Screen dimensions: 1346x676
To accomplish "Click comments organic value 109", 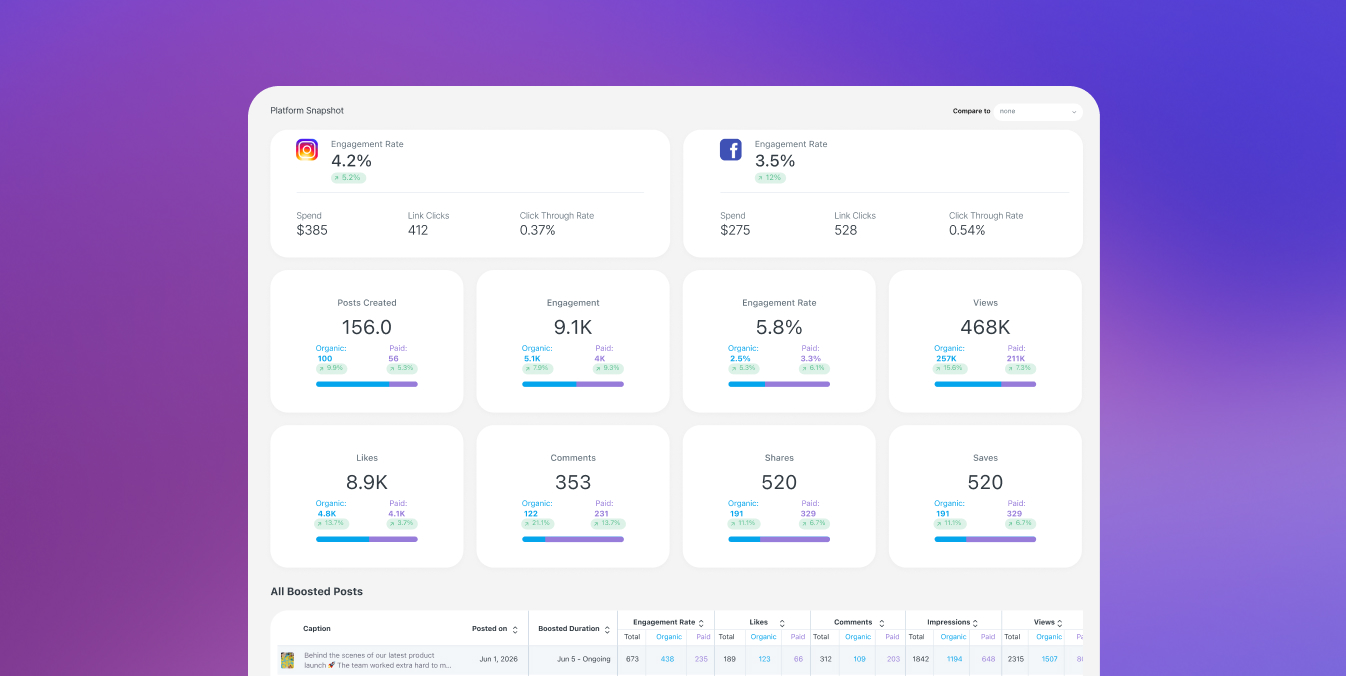I will pyautogui.click(x=859, y=659).
